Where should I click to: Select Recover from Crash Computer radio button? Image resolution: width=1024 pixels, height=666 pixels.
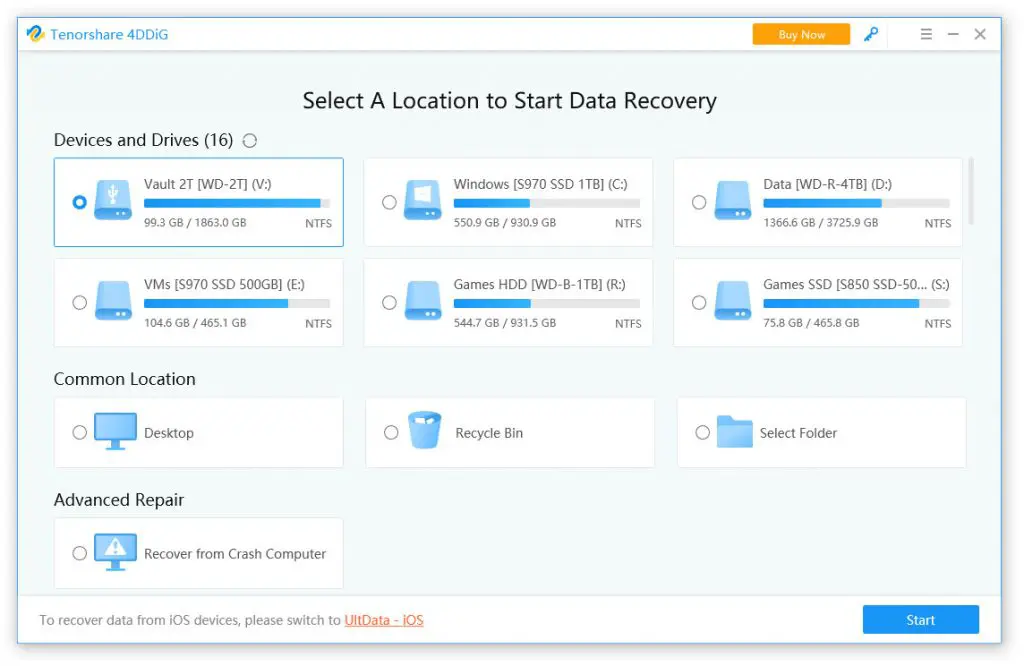80,553
